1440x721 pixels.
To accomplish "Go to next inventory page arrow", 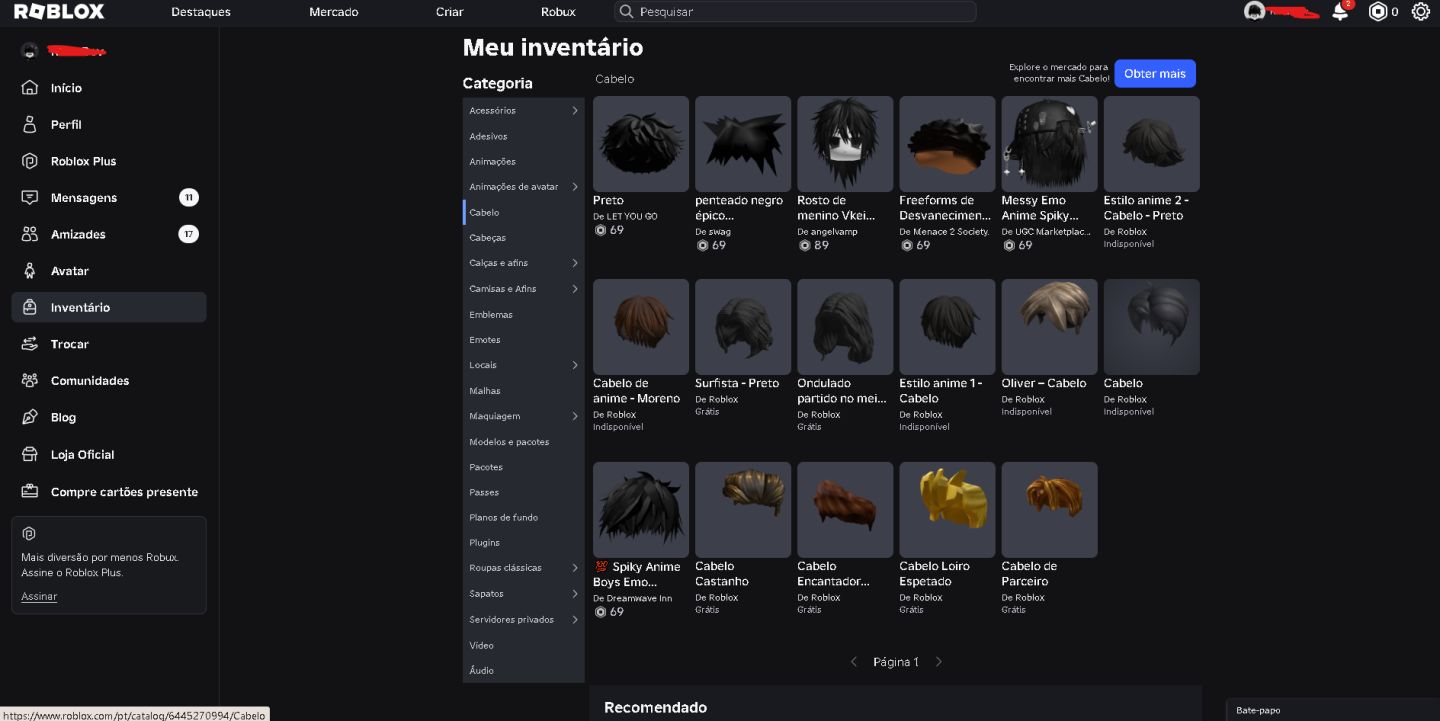I will pos(938,662).
